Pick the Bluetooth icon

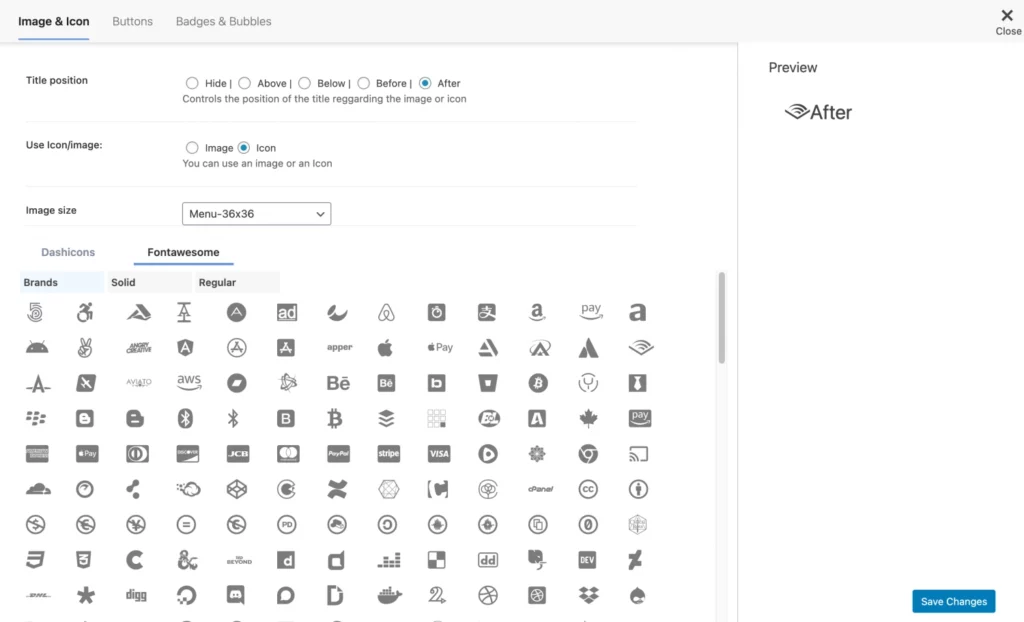187,418
